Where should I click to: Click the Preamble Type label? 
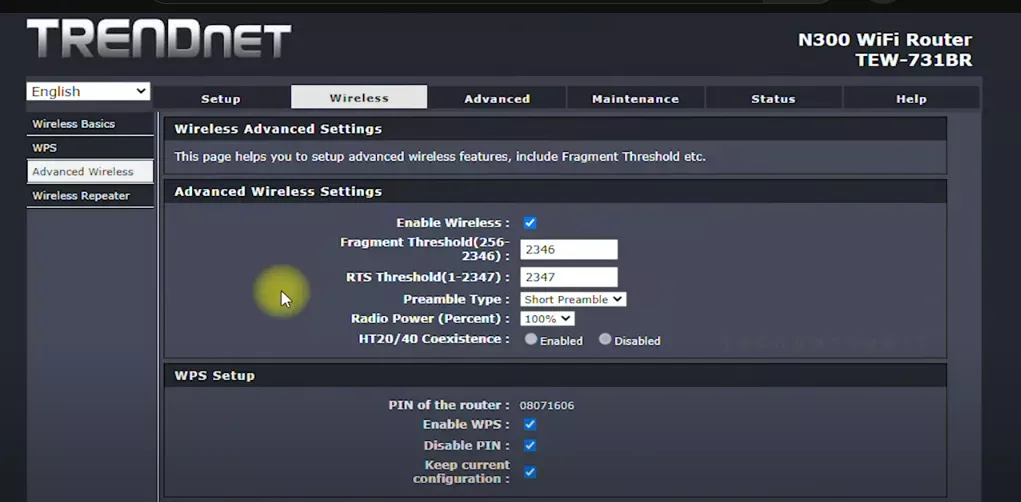456,300
